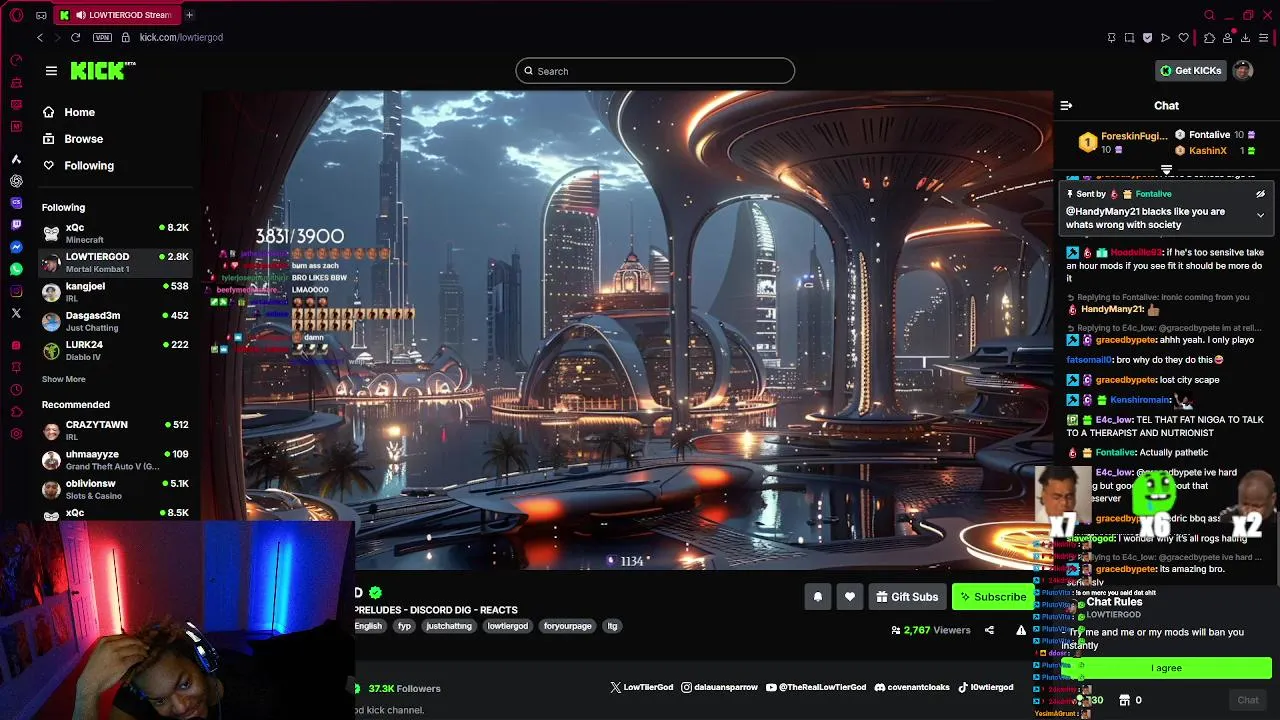
Task: Open Dasgasd3m Just Chatting channel
Action: pyautogui.click(x=115, y=320)
